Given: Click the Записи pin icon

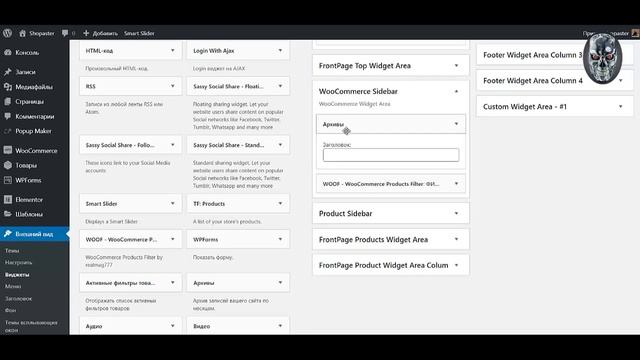Looking at the screenshot, I should (8, 72).
